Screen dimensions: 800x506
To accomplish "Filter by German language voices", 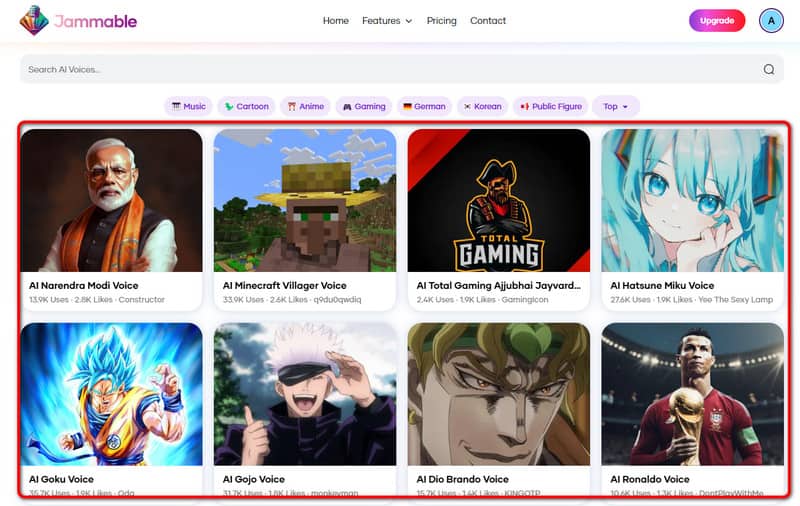I will 424,106.
